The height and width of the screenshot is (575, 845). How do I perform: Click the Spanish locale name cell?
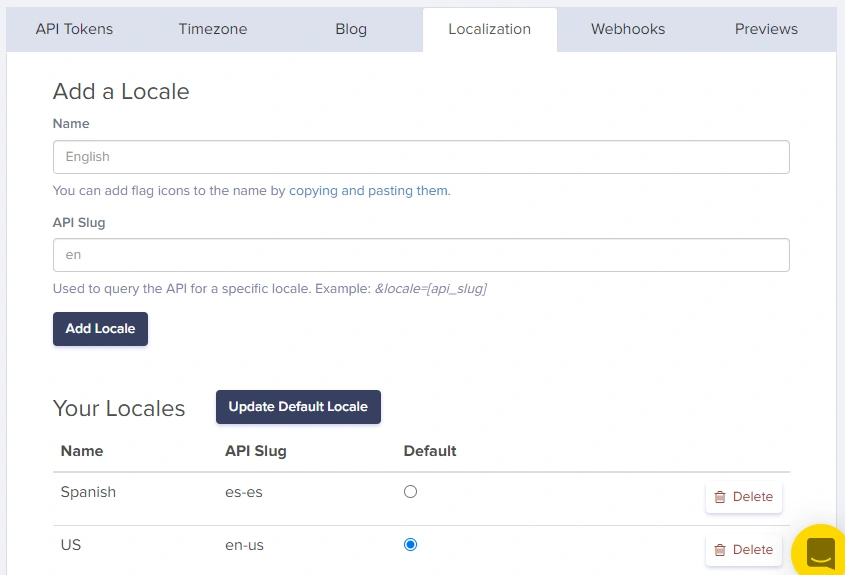(88, 492)
